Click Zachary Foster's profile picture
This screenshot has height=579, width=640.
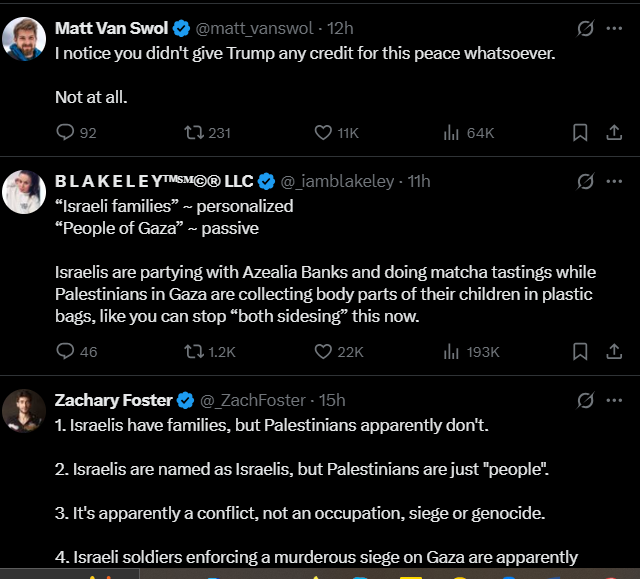24,411
